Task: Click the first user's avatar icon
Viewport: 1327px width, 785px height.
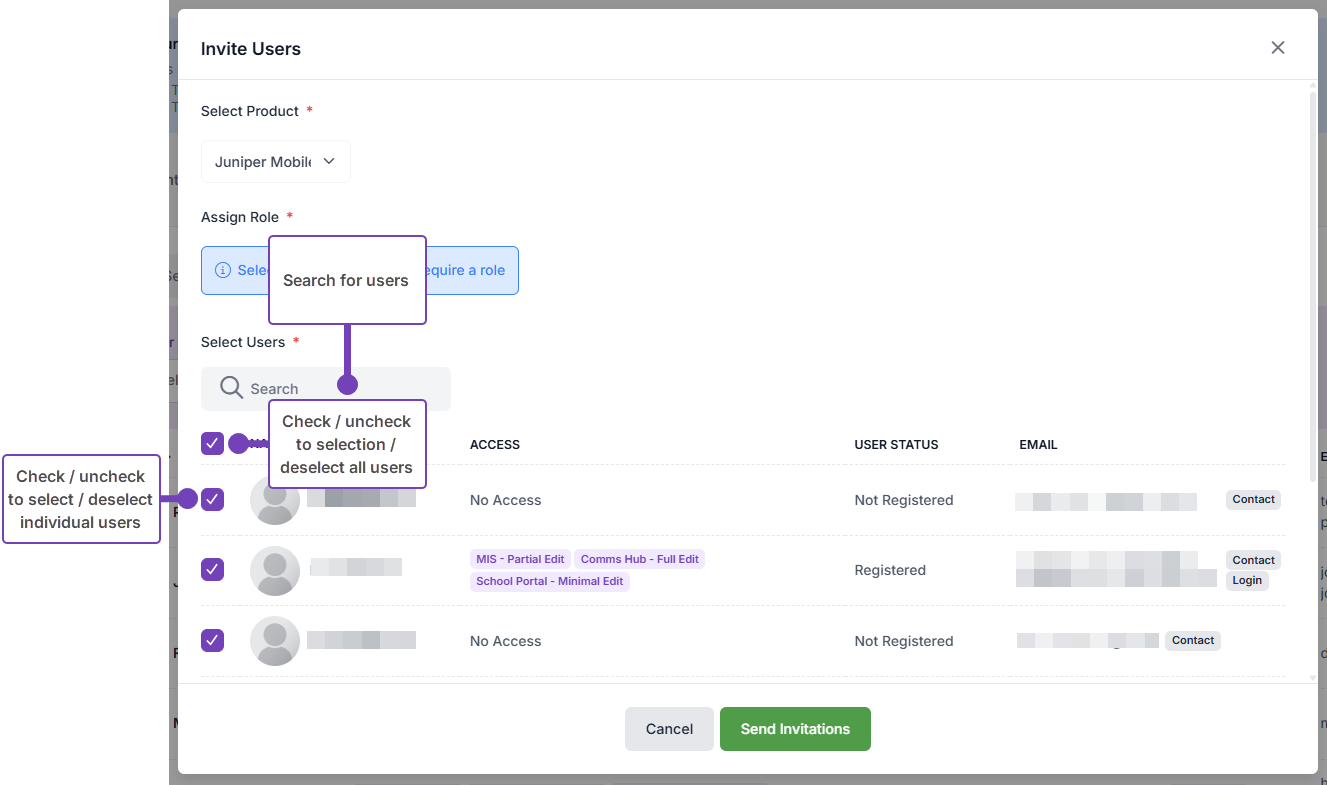Action: coord(275,500)
